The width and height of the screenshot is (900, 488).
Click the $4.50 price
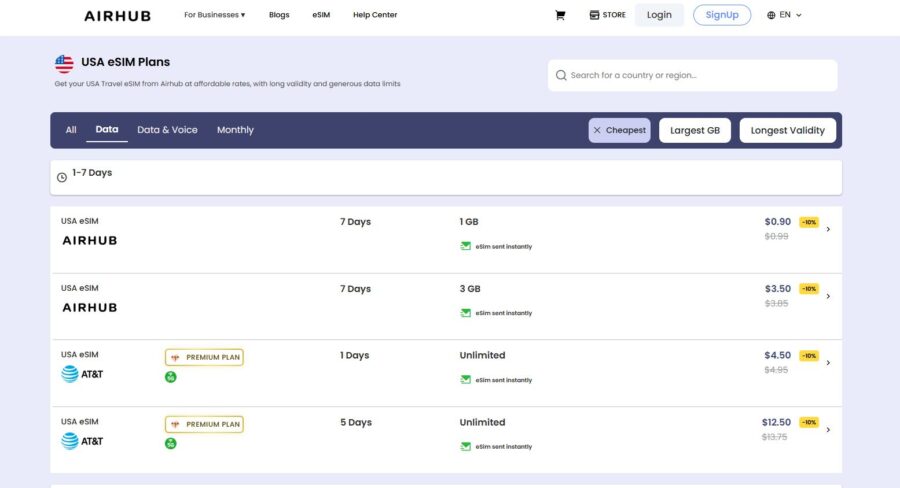click(x=777, y=355)
